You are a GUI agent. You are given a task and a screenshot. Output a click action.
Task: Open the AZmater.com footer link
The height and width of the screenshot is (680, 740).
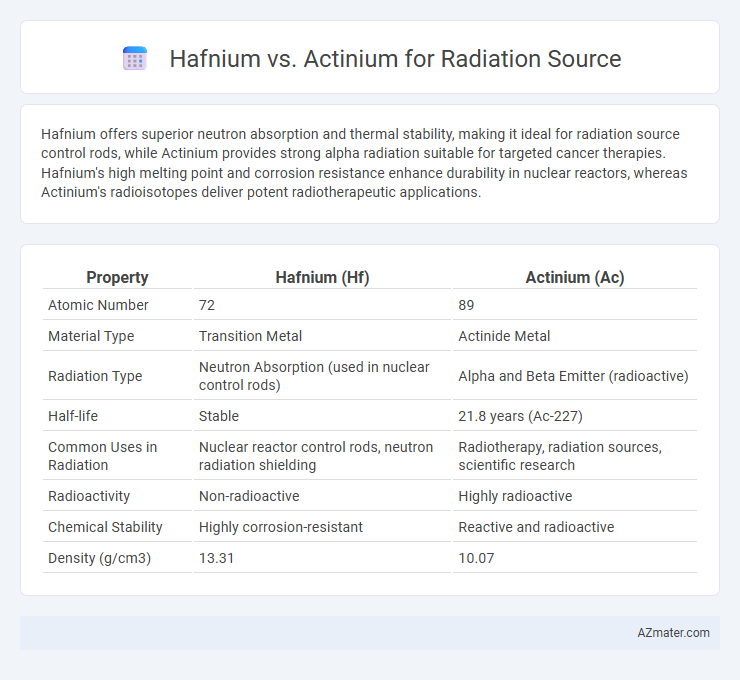click(x=673, y=633)
